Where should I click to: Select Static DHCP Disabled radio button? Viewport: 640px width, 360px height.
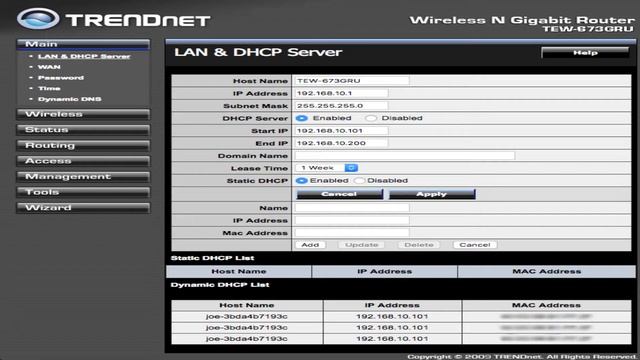tap(359, 180)
